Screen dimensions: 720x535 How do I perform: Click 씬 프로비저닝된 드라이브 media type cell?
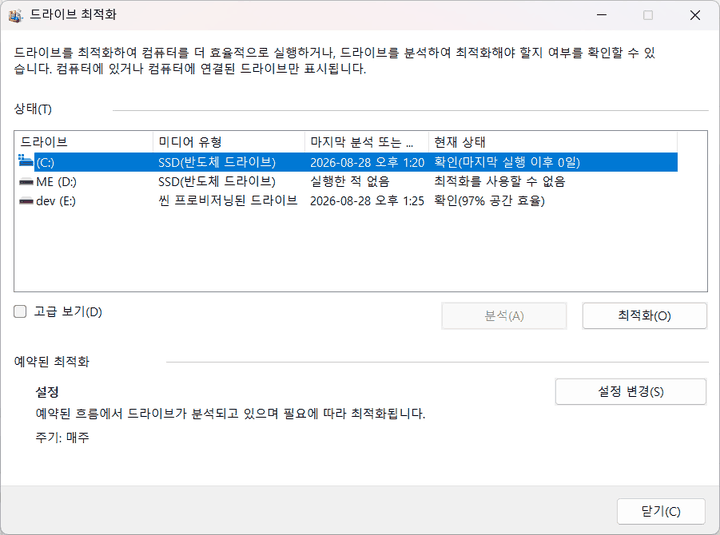pyautogui.click(x=228, y=201)
